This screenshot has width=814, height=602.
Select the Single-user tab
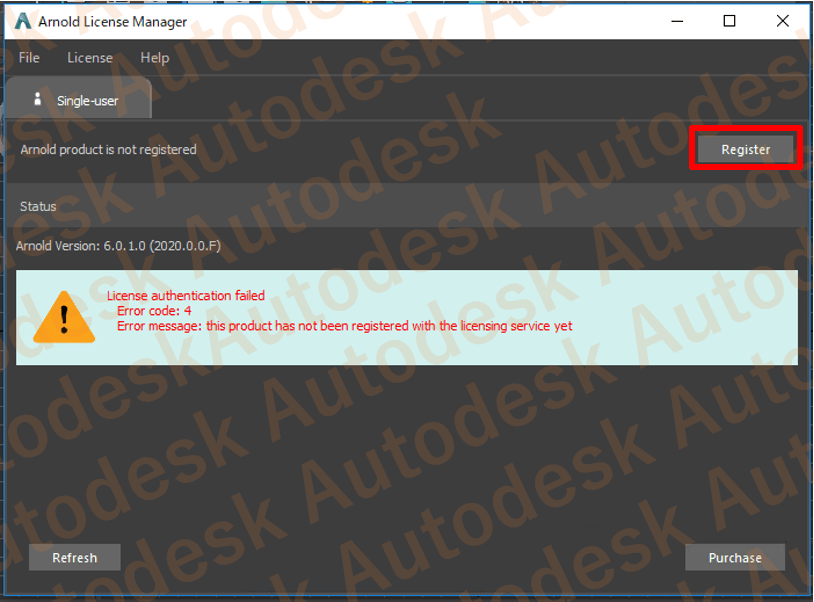[x=78, y=99]
